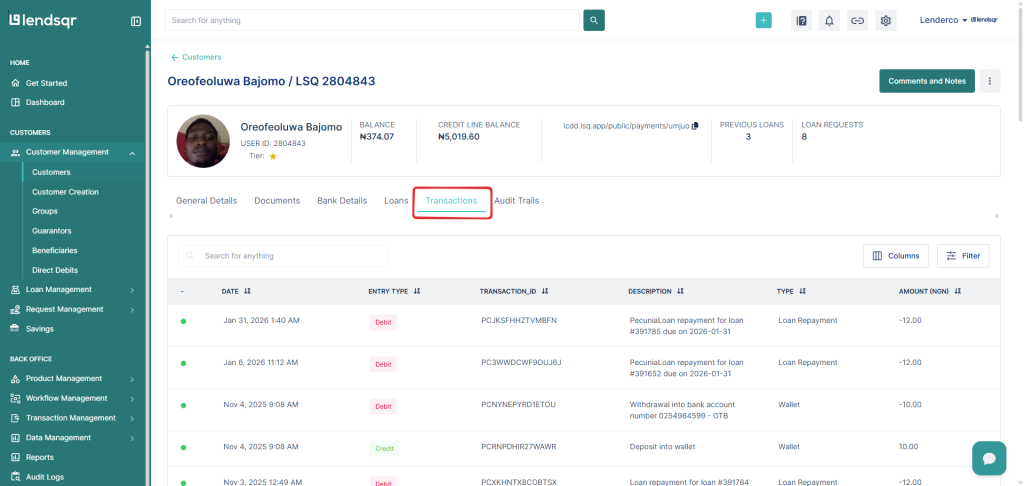Viewport: 1024px width, 486px height.
Task: Click the Comments and Notes button
Action: pos(926,81)
